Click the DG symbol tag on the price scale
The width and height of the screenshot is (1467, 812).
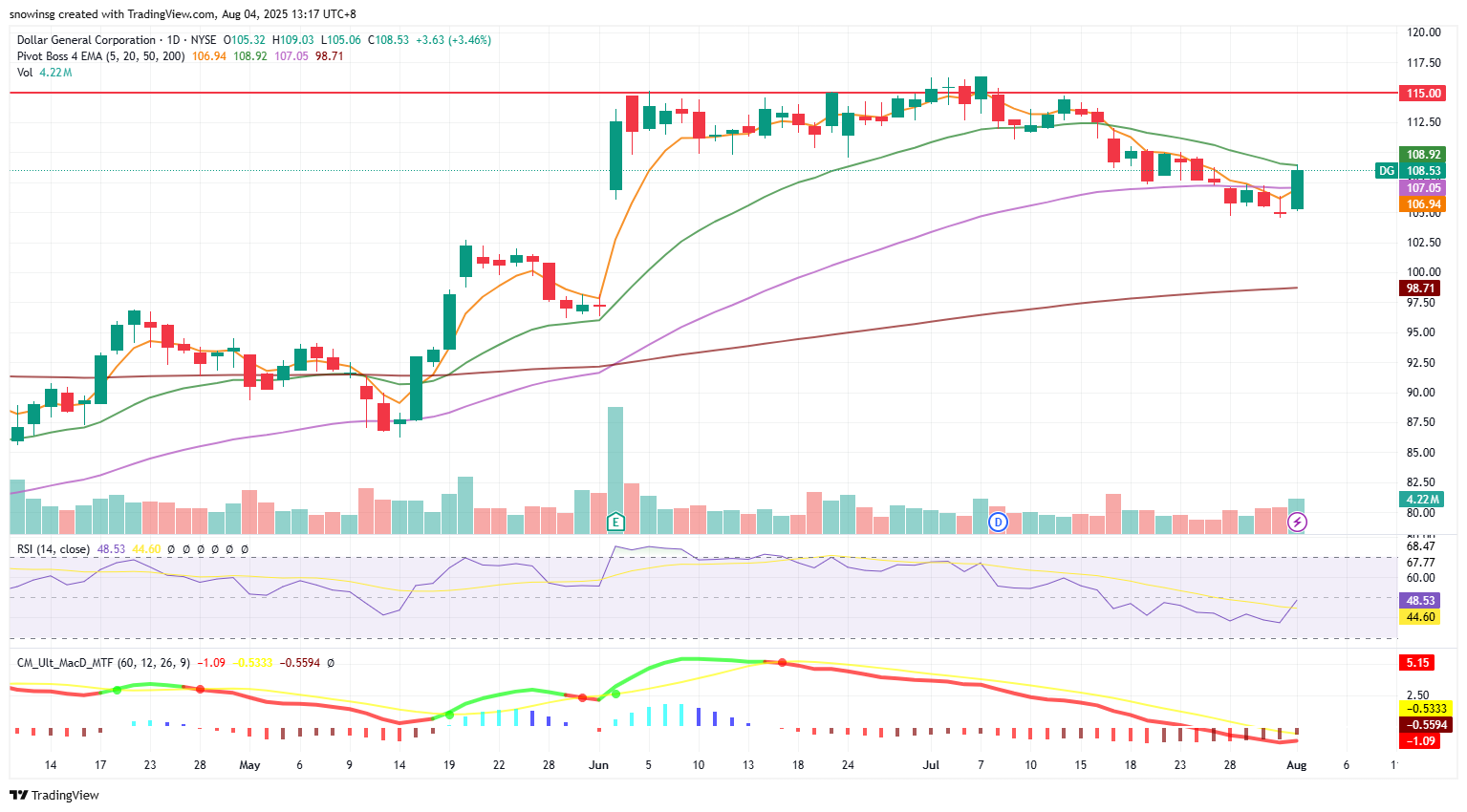(x=1386, y=170)
